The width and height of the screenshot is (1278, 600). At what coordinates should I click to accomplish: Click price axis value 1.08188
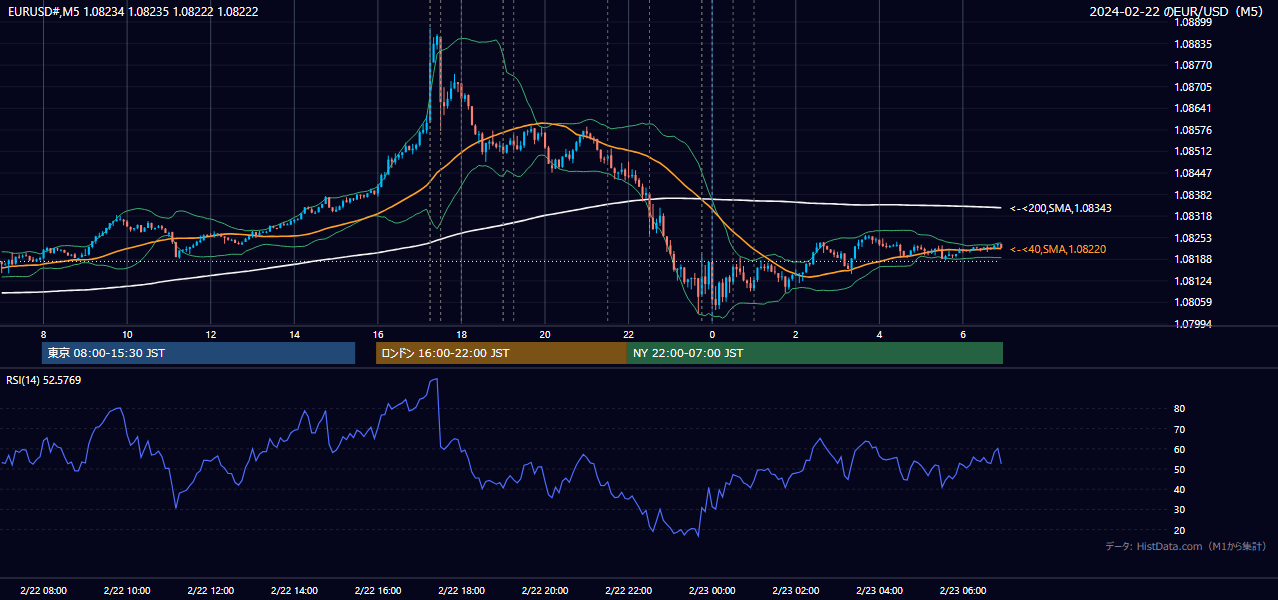point(1193,259)
